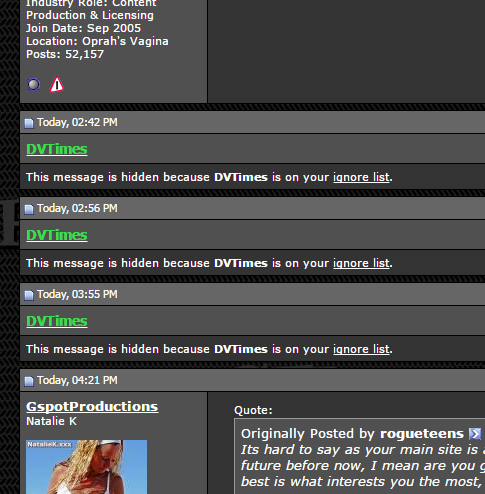This screenshot has height=494, width=485.
Task: Click post icon beside Today, 02:56 PM
Action: (29, 209)
